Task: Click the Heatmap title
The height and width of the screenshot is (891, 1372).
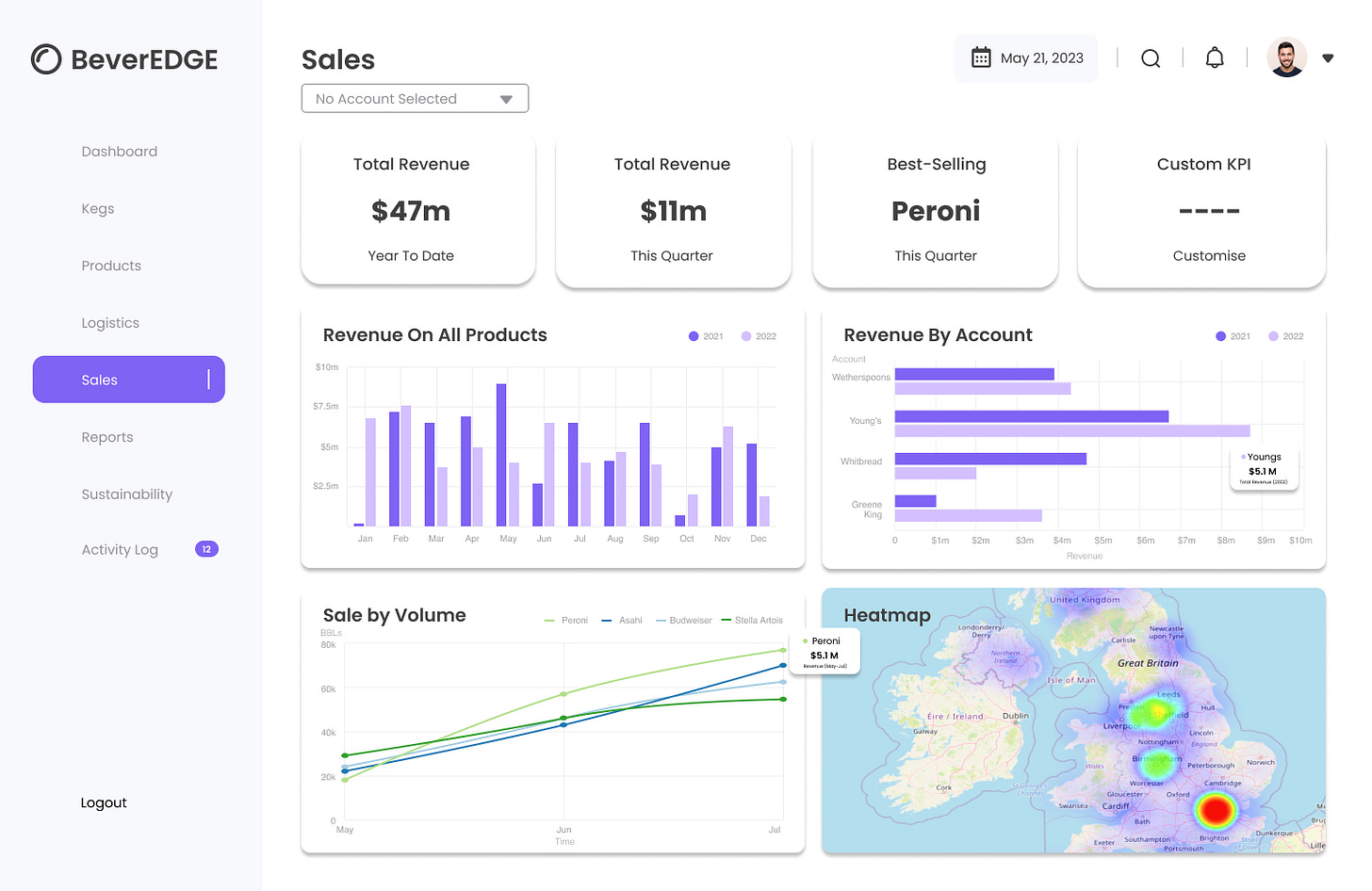Action: pyautogui.click(x=887, y=616)
